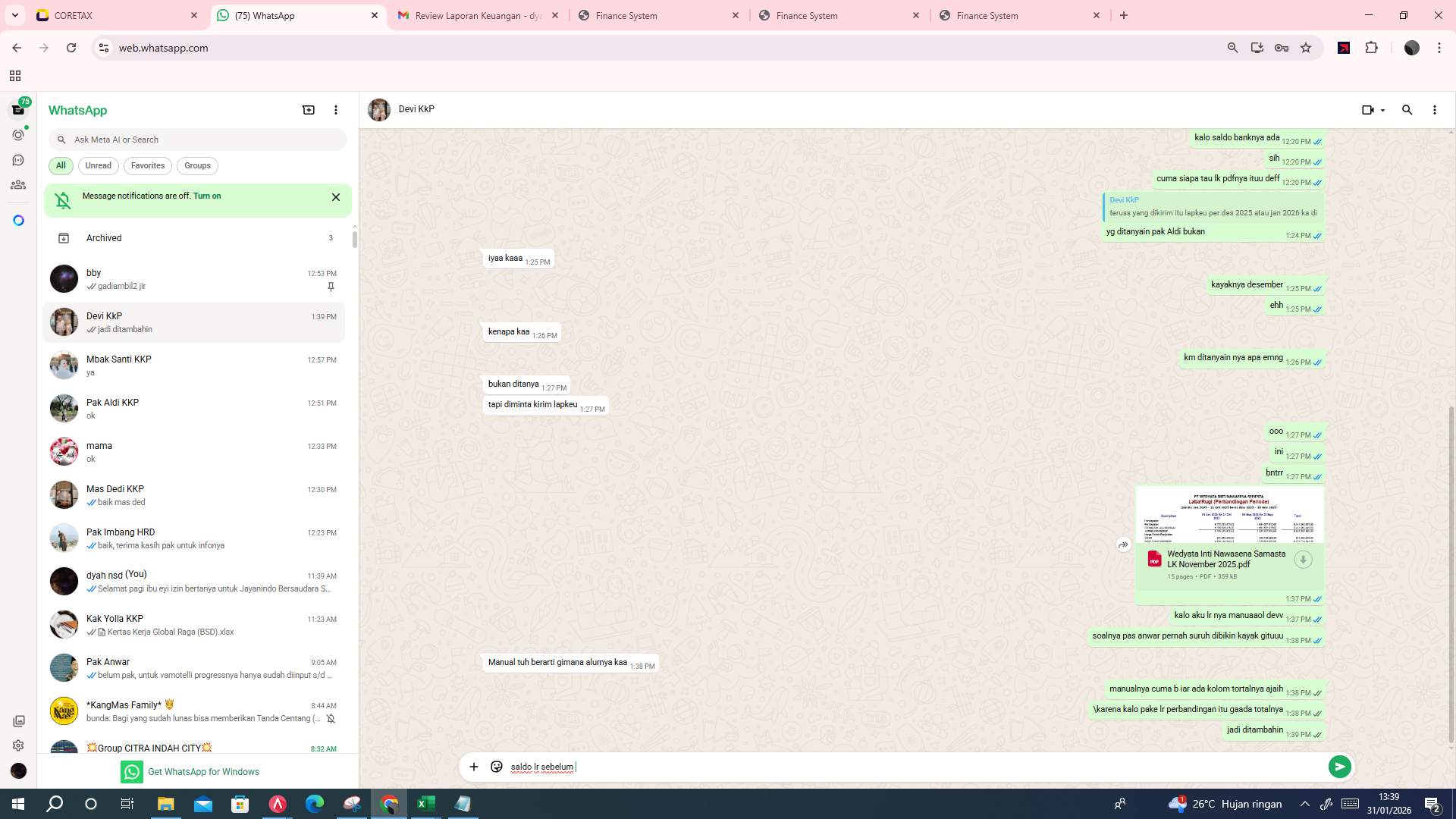
Task: Download the LK November 2025 PDF
Action: (1303, 560)
